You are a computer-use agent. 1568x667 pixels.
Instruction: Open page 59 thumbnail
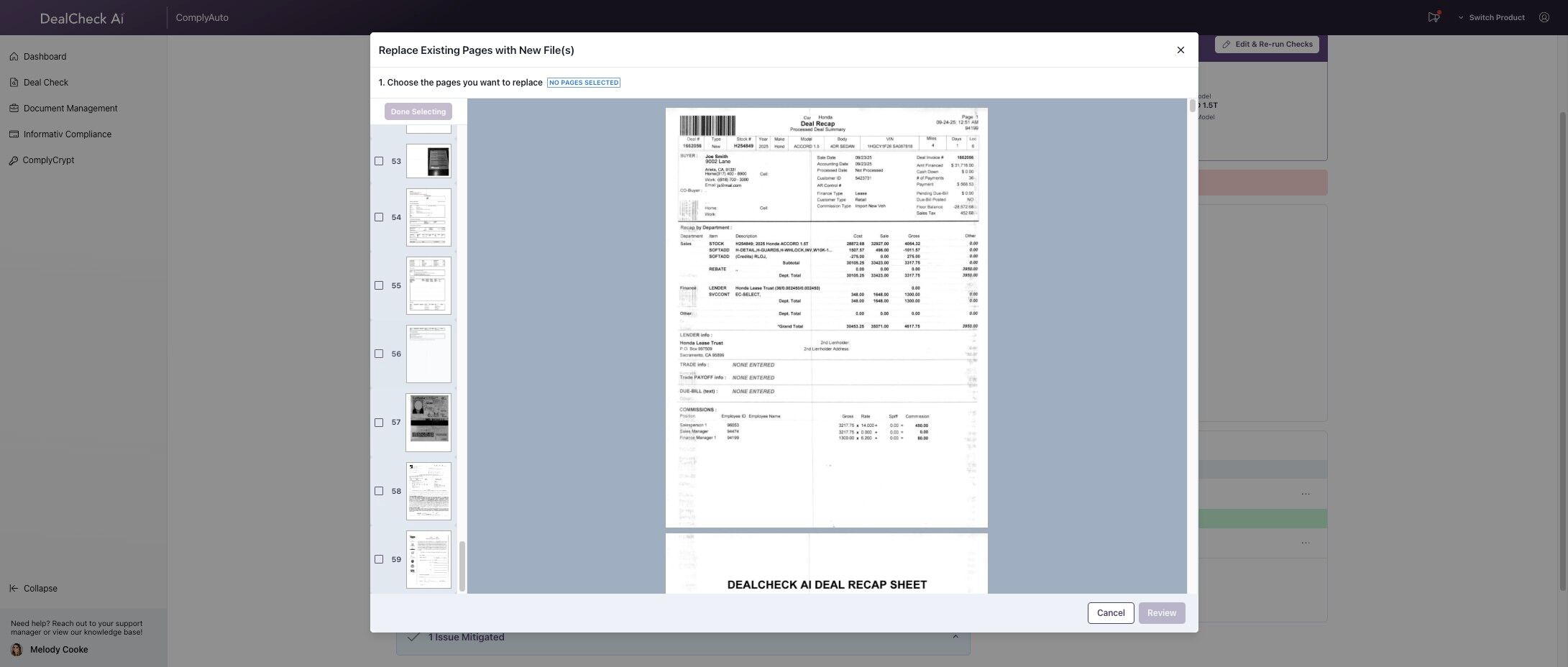[428, 559]
